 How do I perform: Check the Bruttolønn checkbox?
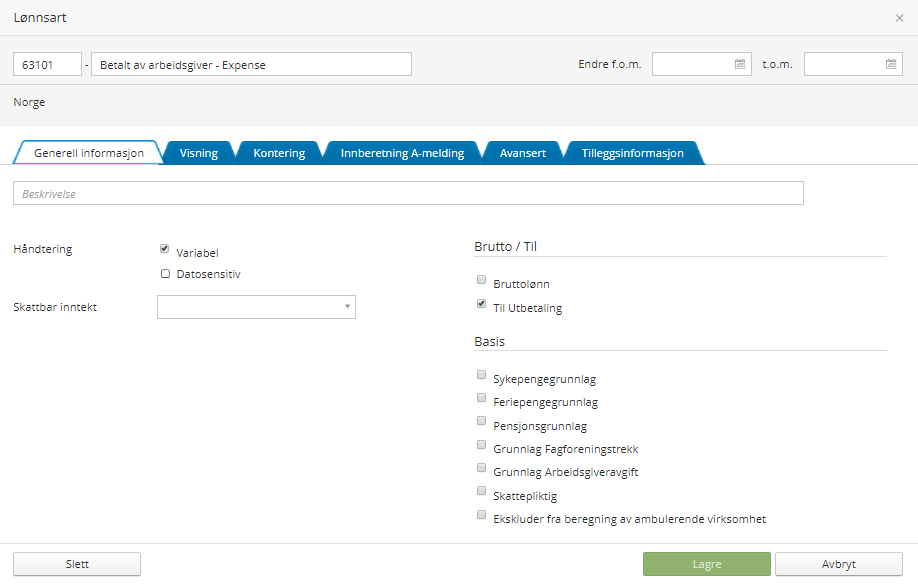[x=481, y=280]
